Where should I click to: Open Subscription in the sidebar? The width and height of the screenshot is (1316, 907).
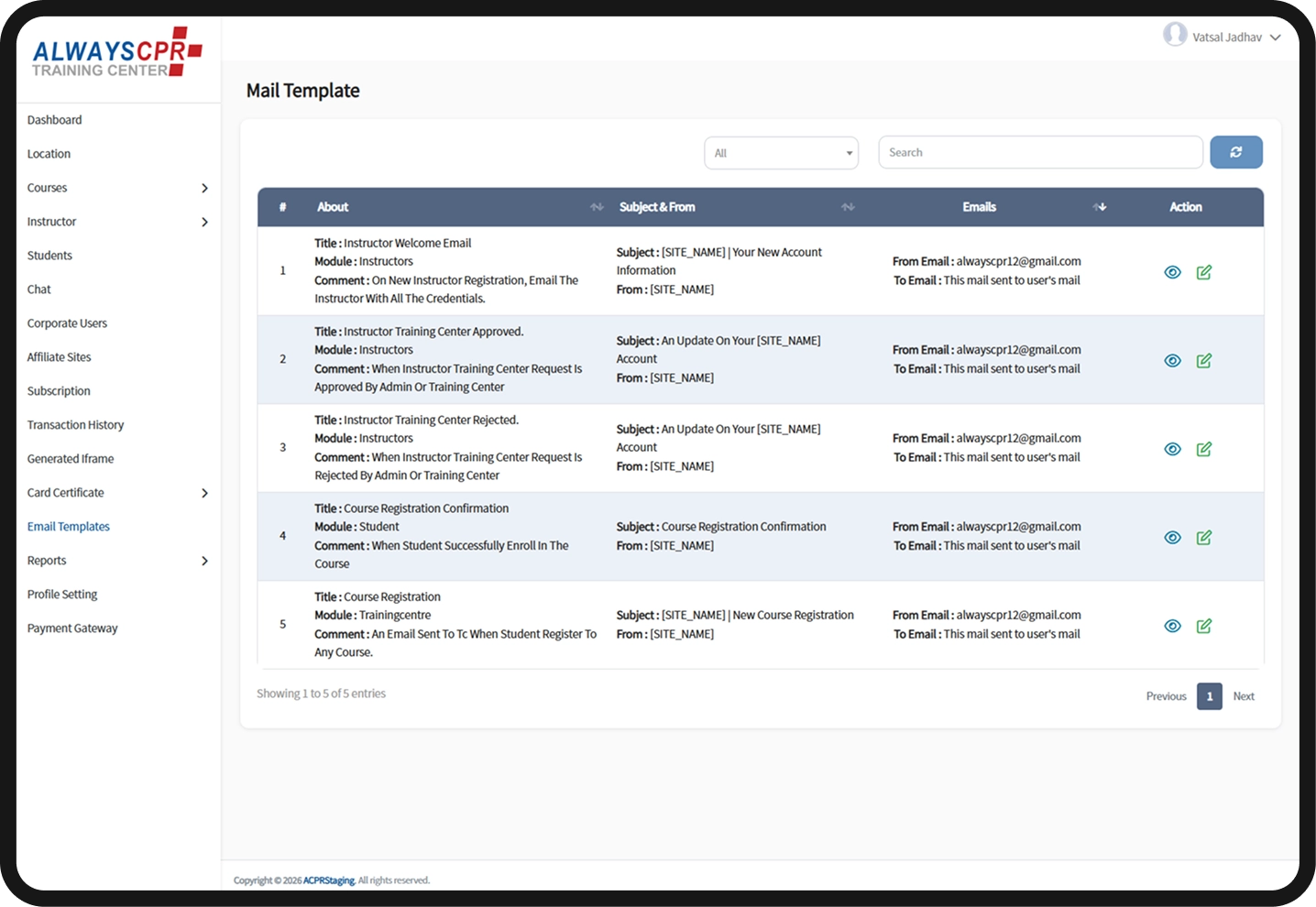tap(59, 391)
